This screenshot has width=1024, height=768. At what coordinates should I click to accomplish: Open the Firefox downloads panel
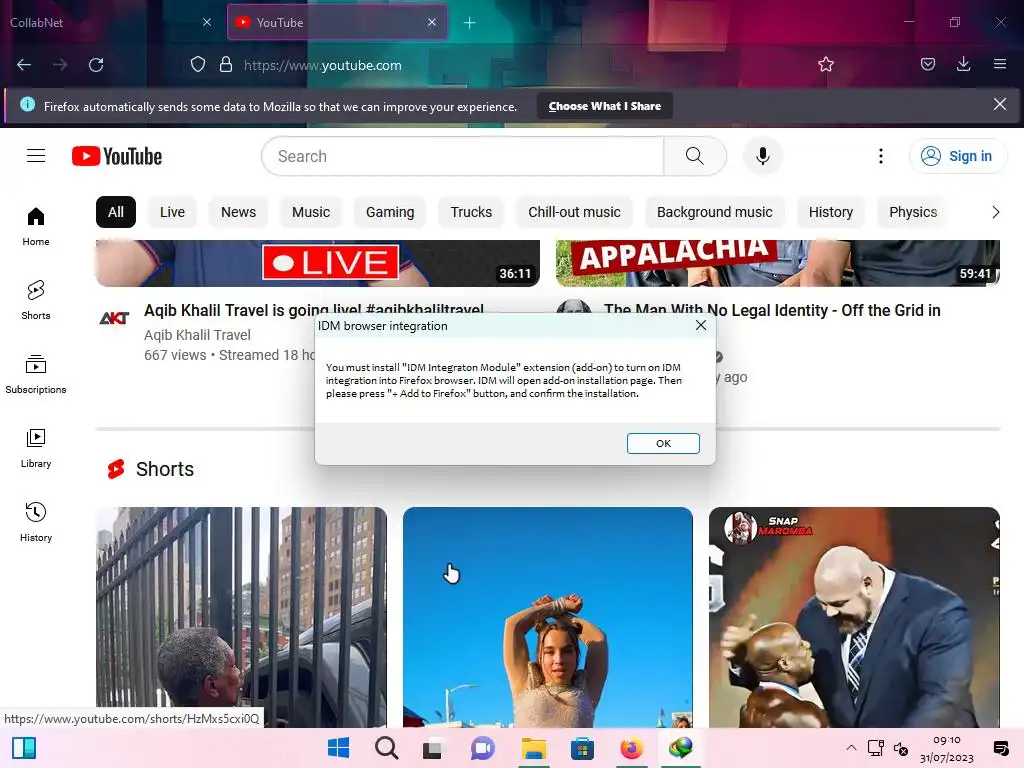[x=963, y=64]
